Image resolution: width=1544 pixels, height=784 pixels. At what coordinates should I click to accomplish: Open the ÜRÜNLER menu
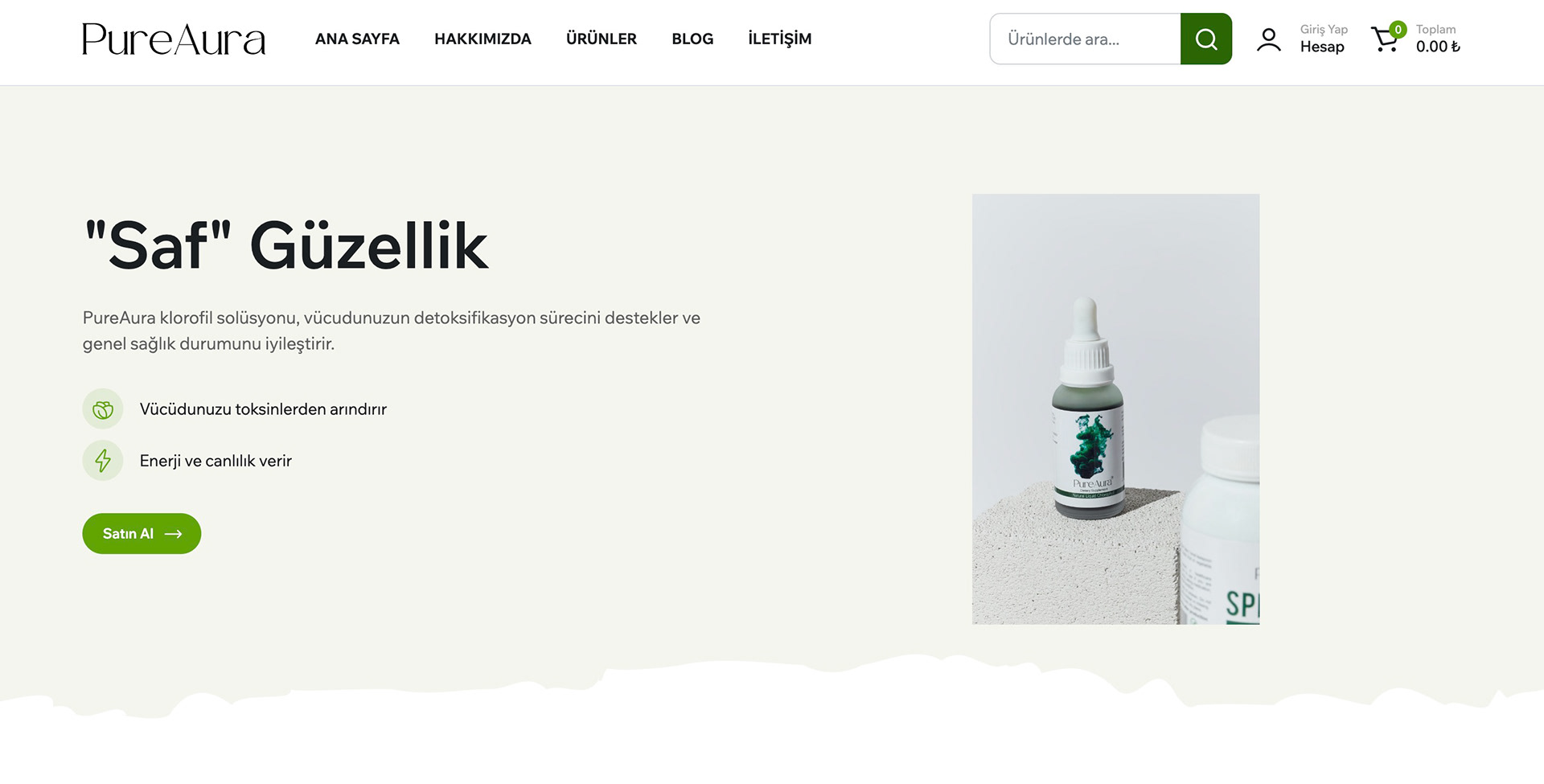(602, 39)
